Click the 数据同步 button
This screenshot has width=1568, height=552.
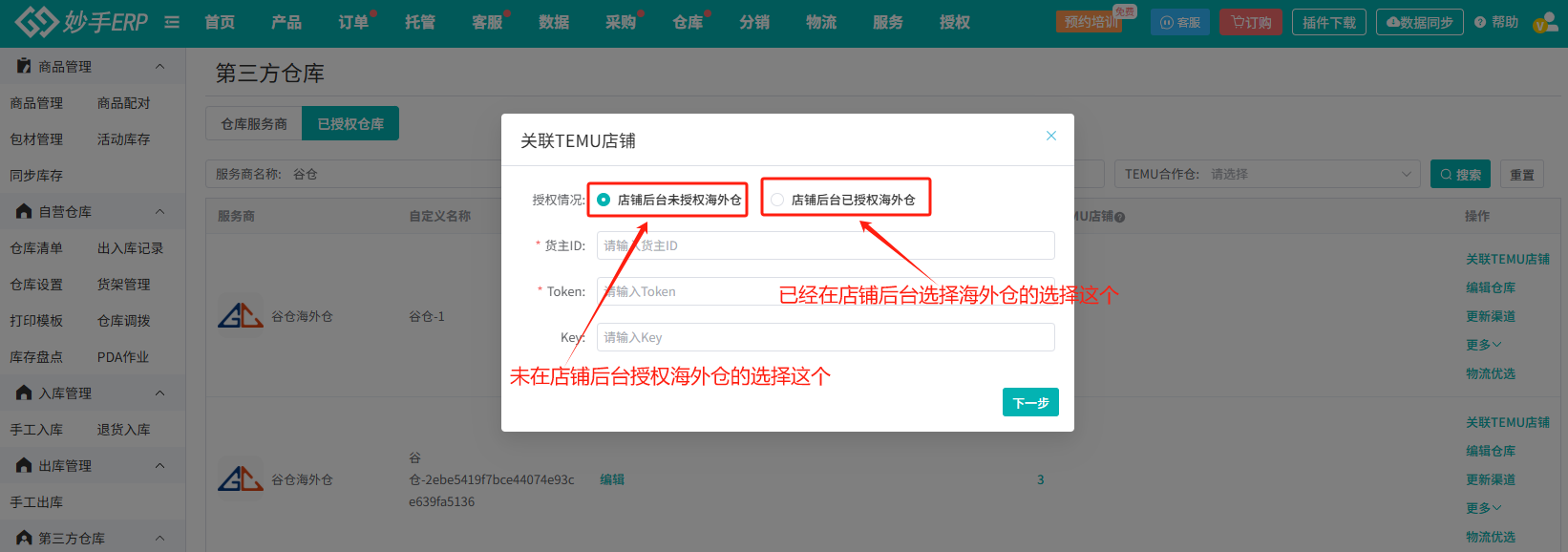pos(1419,22)
